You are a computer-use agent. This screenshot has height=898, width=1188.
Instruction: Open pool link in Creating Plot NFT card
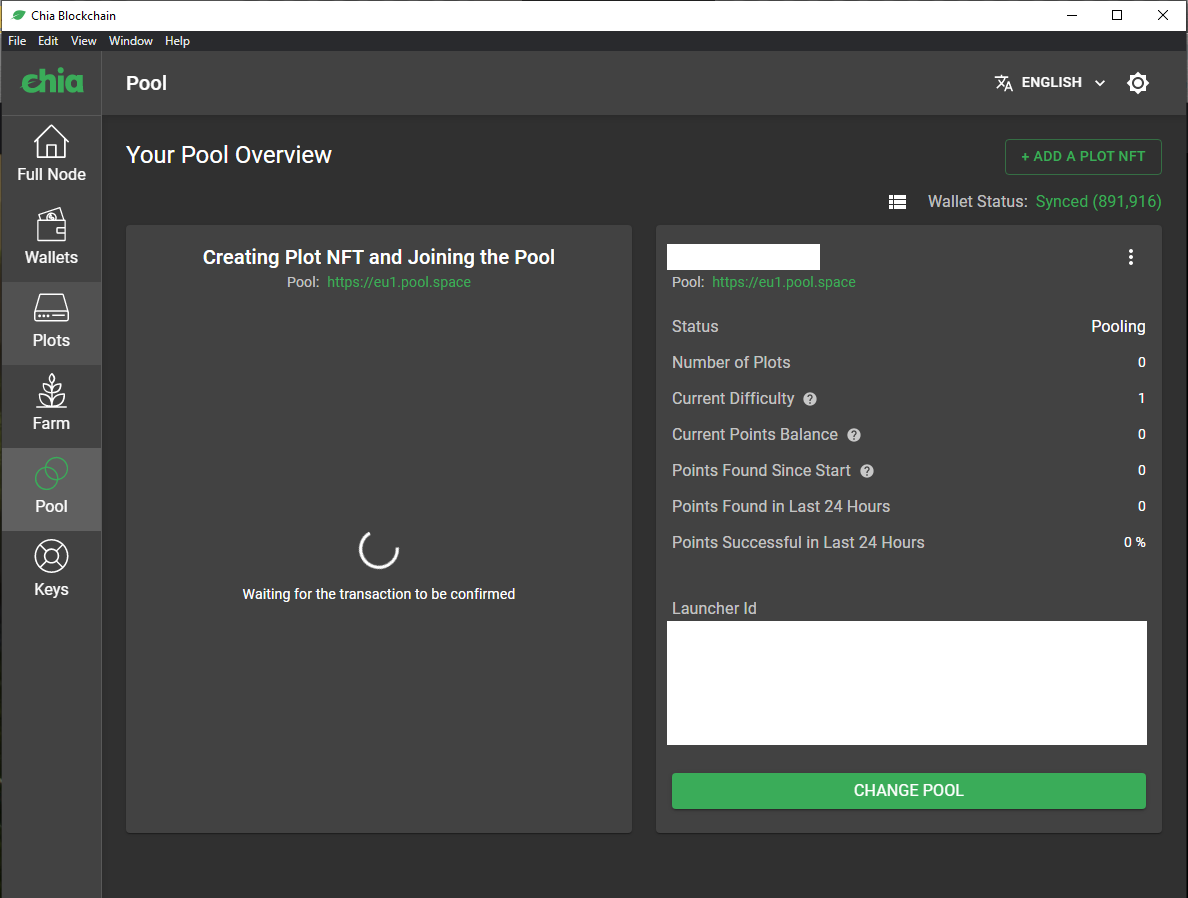pos(399,282)
